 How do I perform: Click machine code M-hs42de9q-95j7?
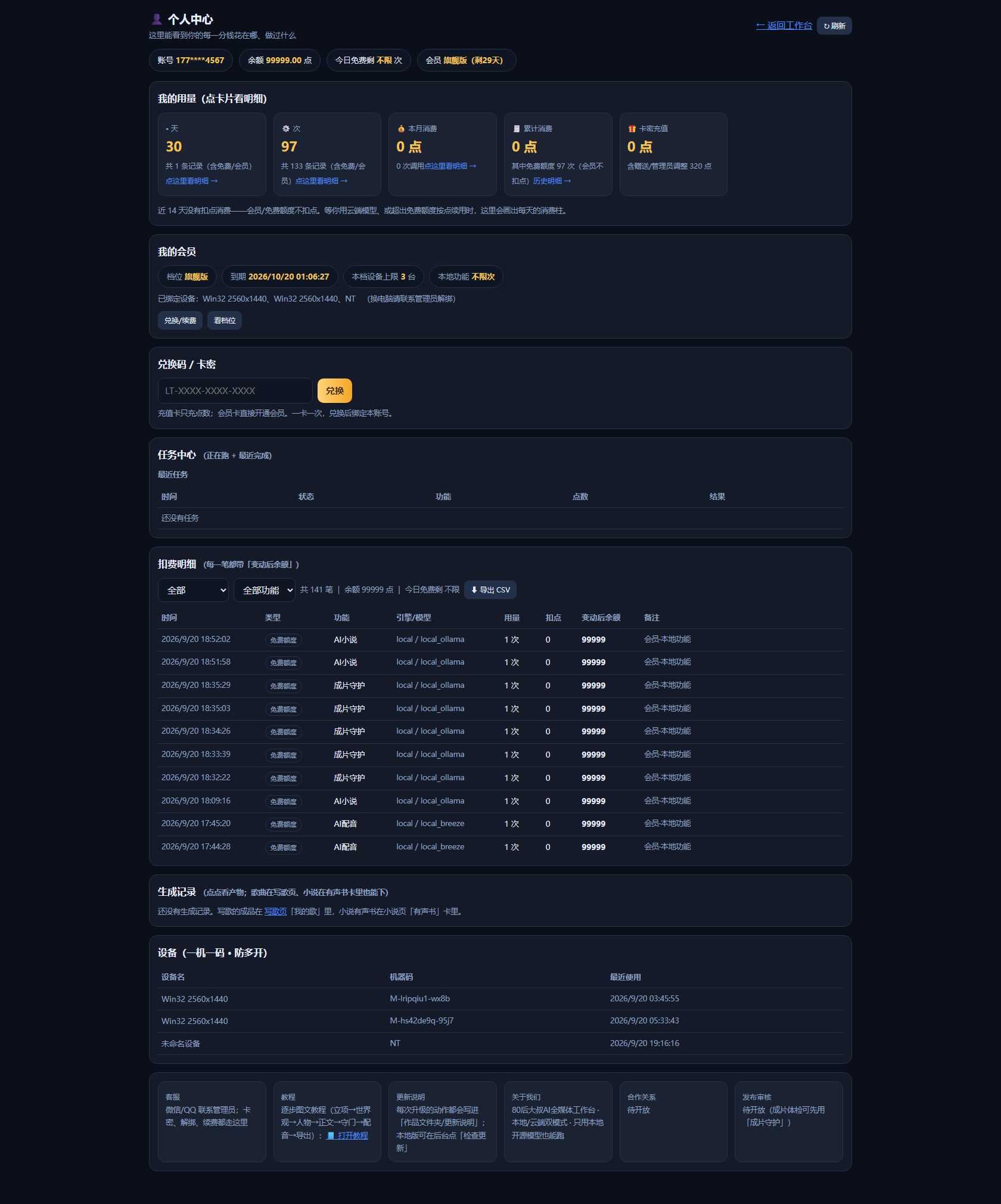click(x=422, y=1020)
